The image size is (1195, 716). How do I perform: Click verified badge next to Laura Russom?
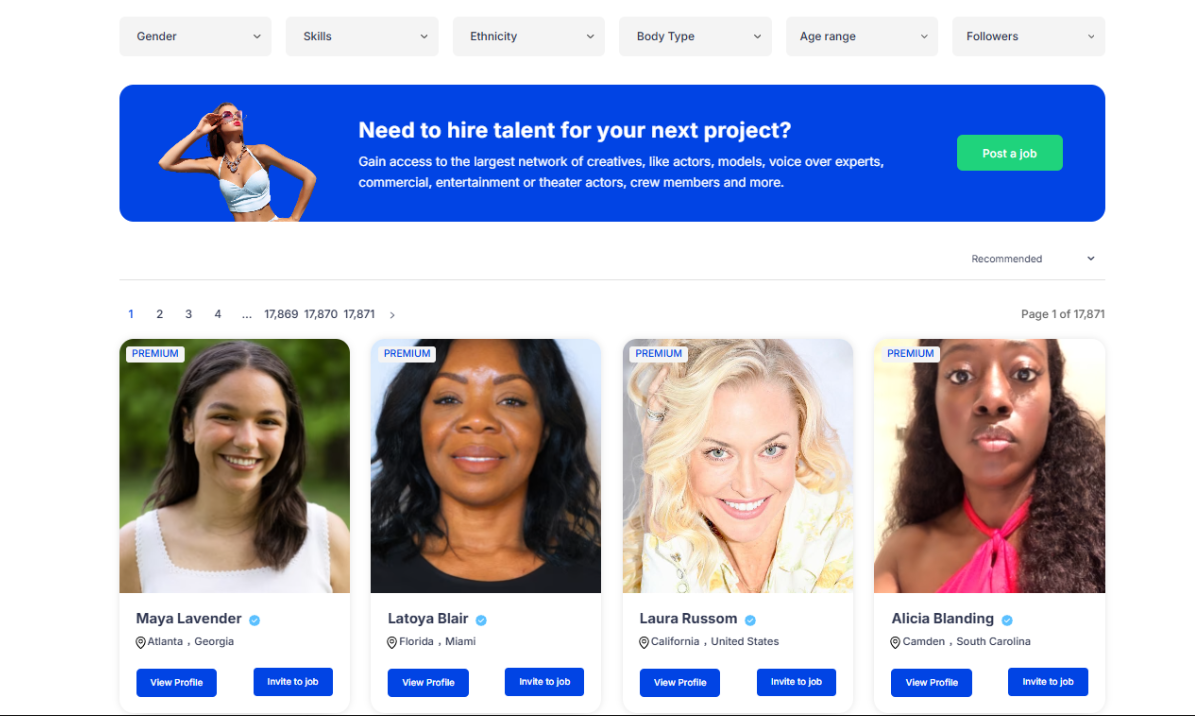[750, 620]
